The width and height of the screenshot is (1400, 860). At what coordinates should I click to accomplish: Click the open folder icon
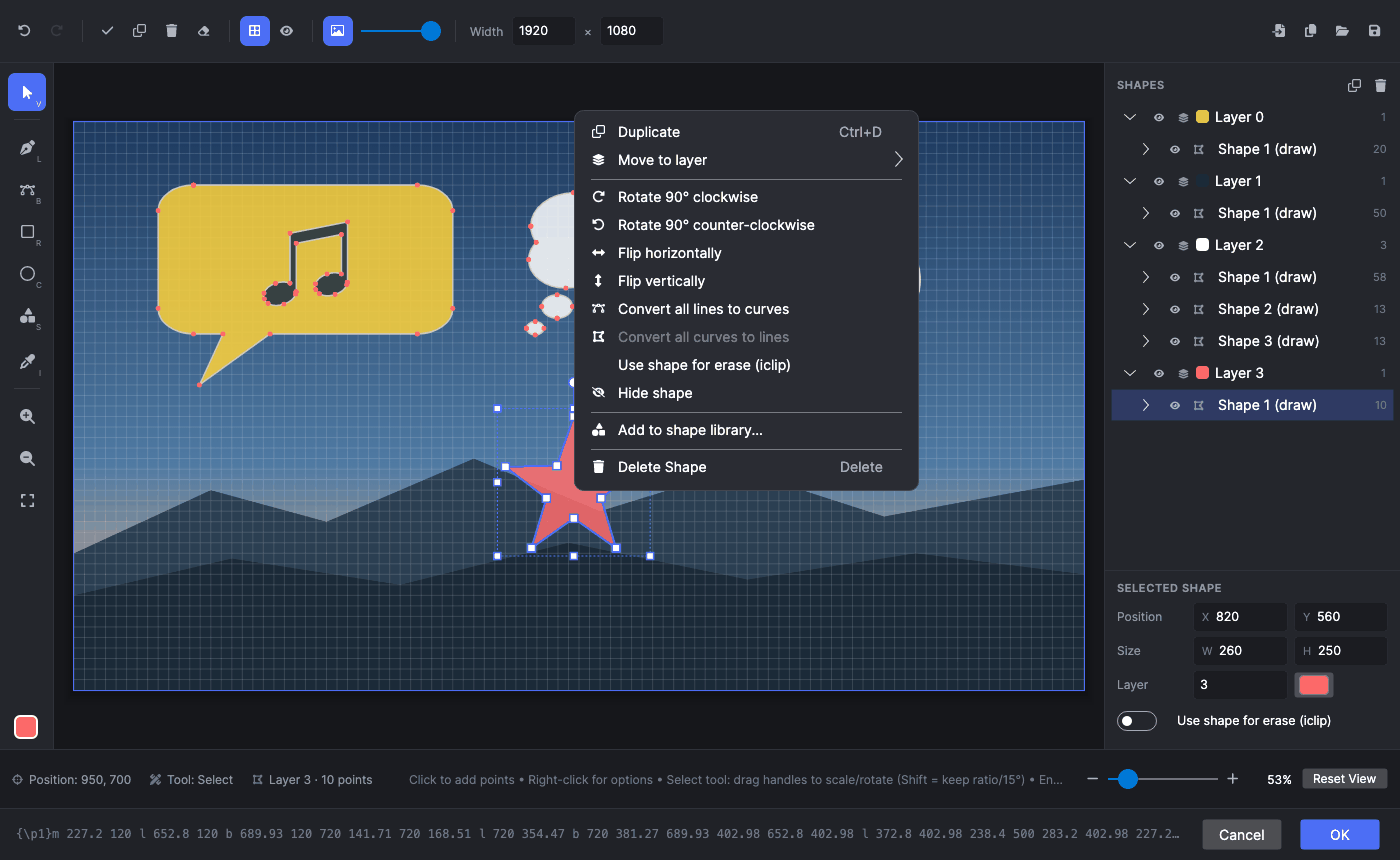point(1342,31)
